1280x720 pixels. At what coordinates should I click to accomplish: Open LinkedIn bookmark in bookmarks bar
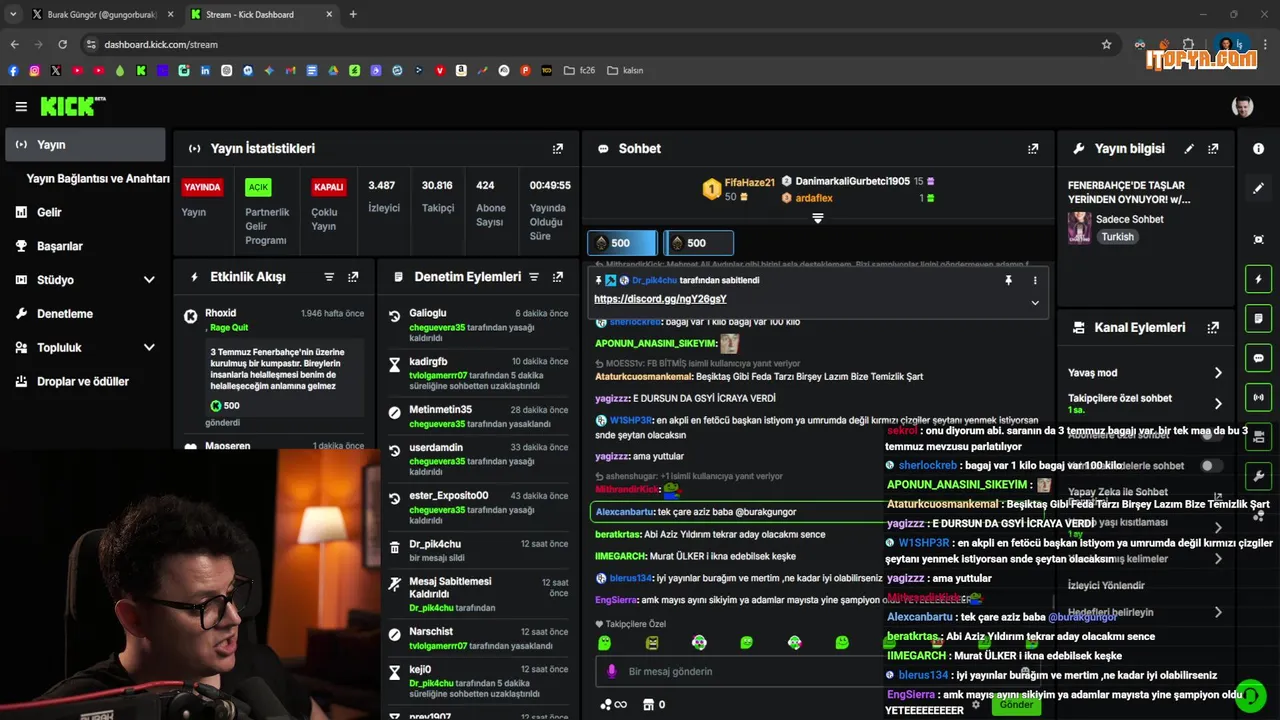tap(205, 71)
